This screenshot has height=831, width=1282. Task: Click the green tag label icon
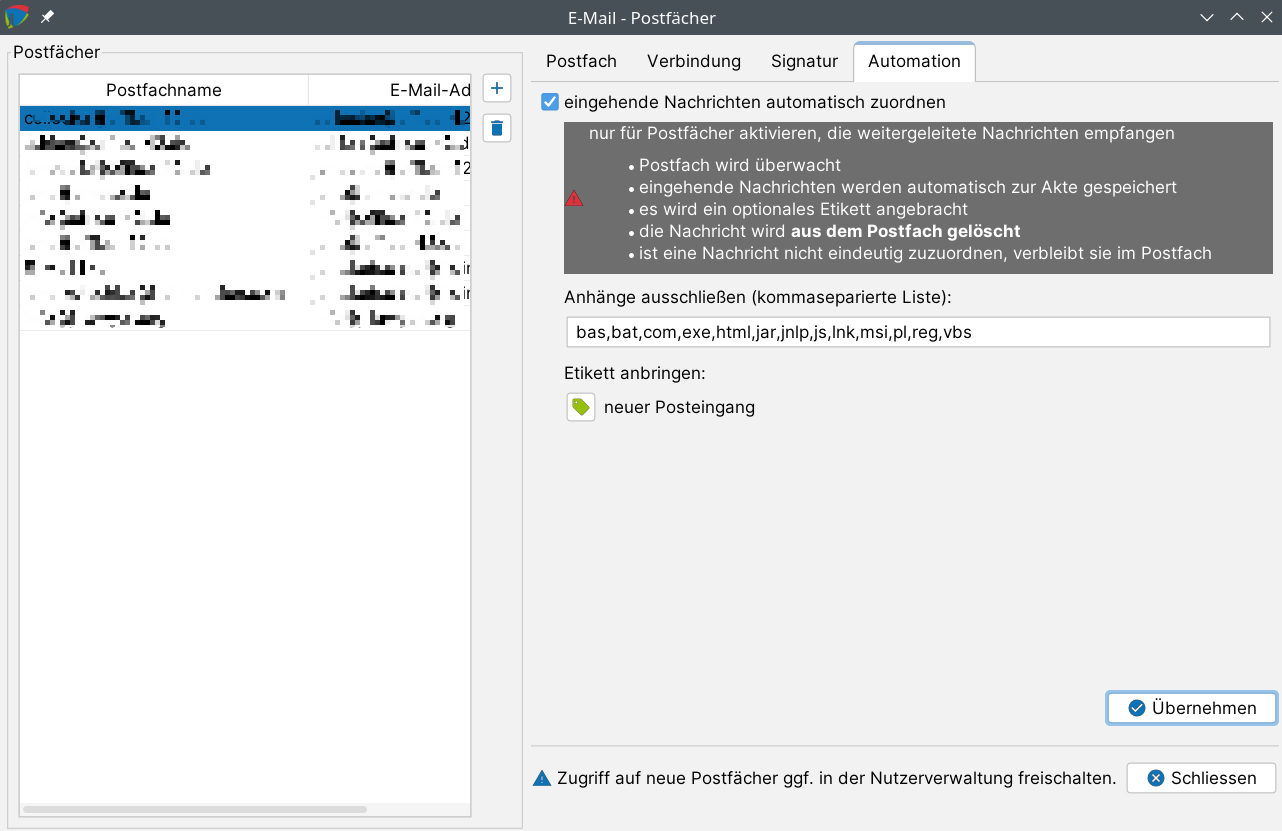580,407
